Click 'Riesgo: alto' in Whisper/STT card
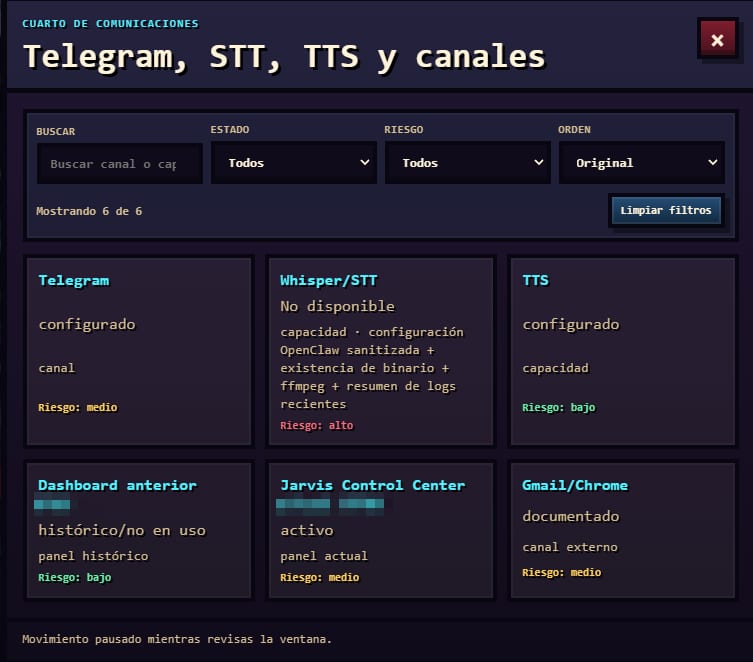This screenshot has height=662, width=753. point(317,425)
